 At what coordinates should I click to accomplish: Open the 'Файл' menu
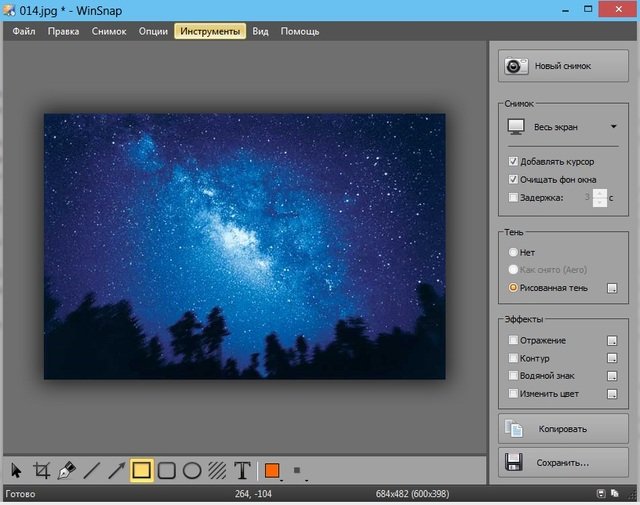coord(25,31)
